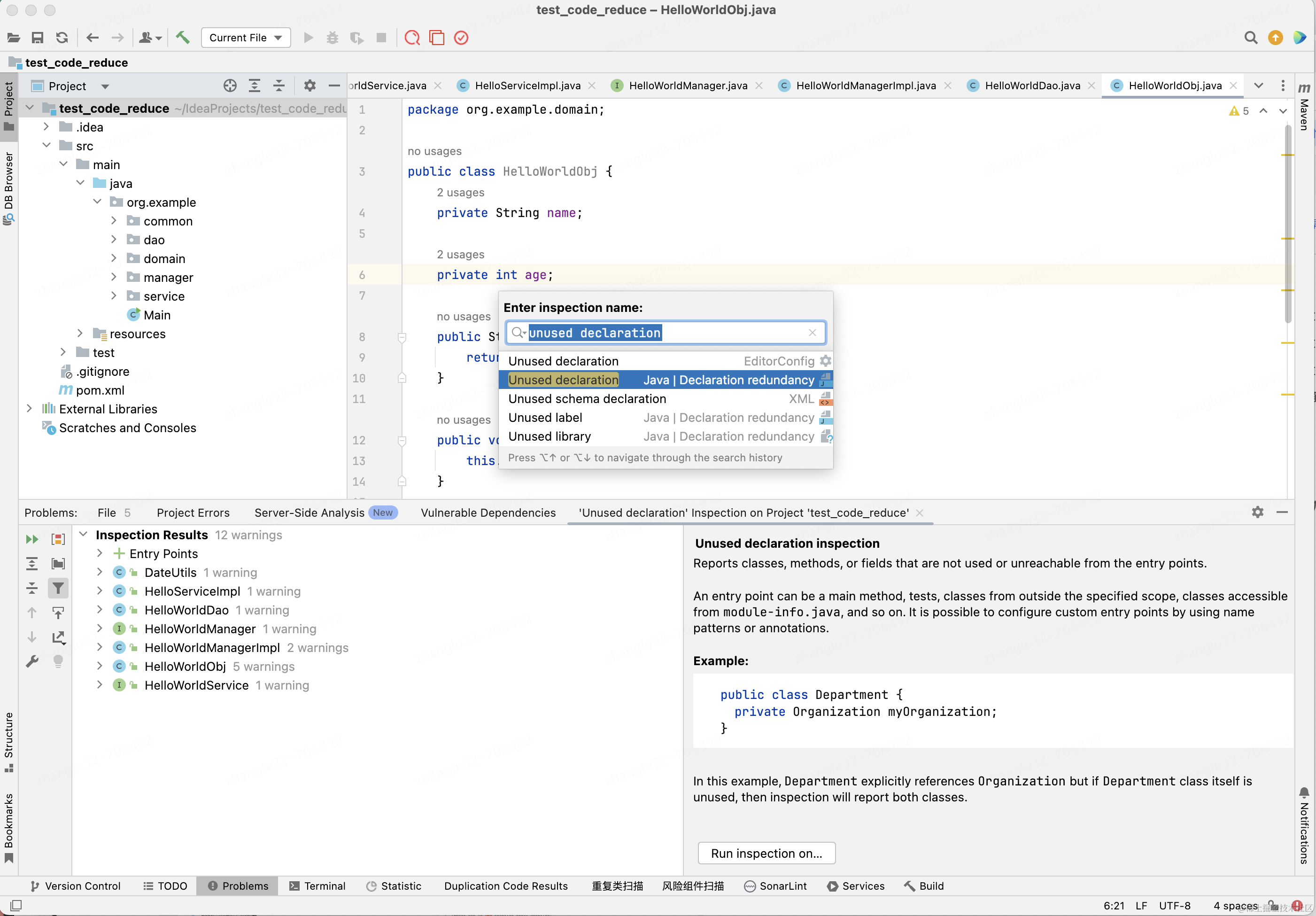Open the Build tool window

coord(924,885)
